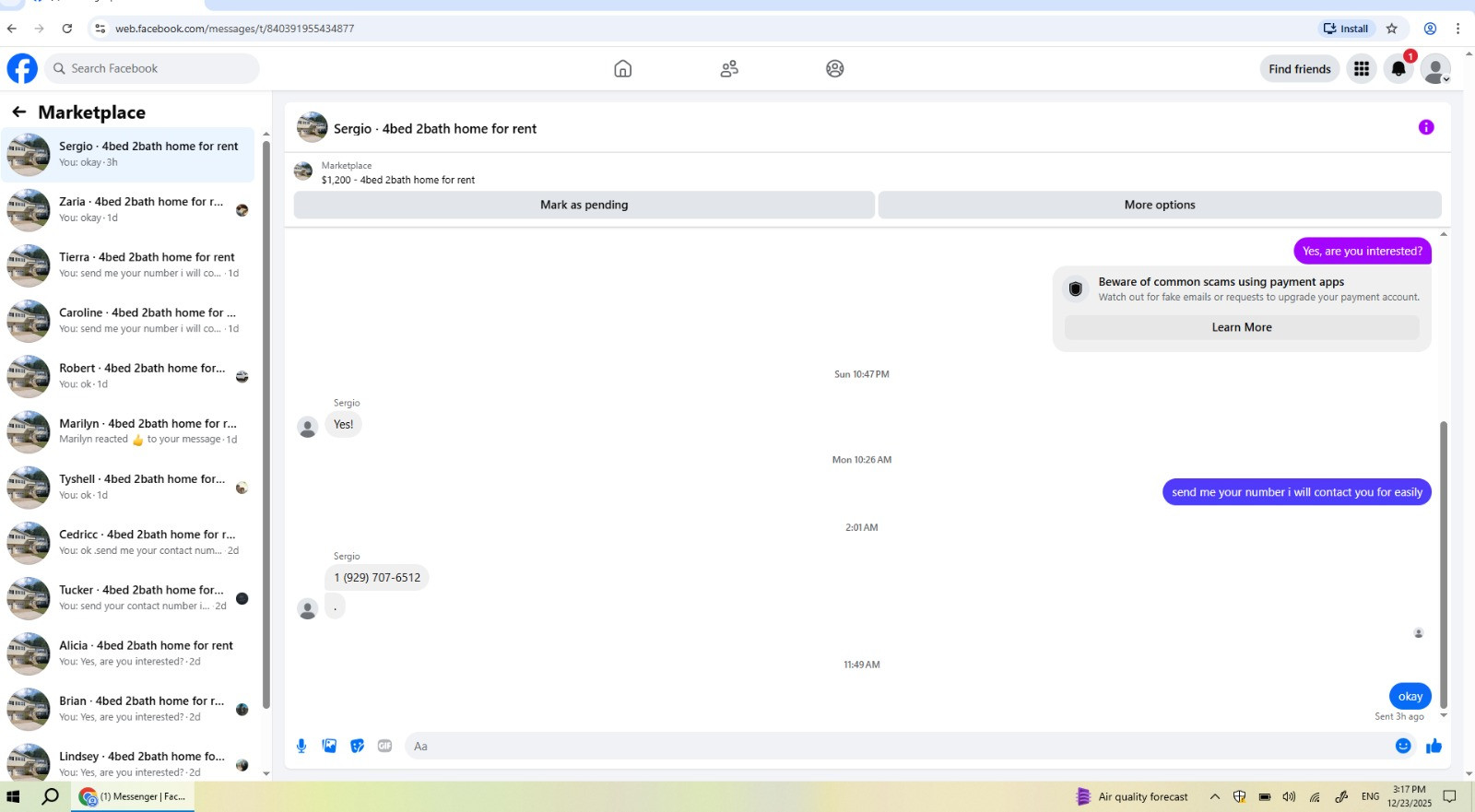Reload the page in the browser
Viewport: 1475px width, 812px height.
[66, 29]
